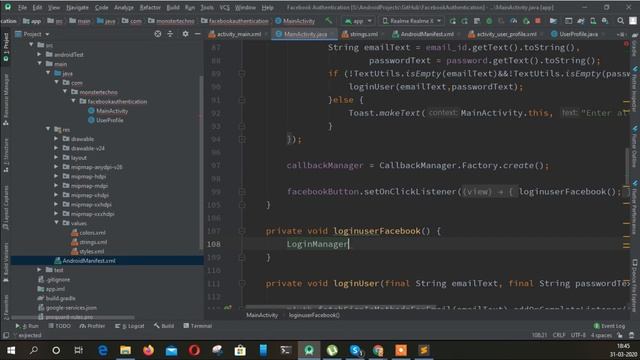Open Opera from the taskbar

click(194, 350)
